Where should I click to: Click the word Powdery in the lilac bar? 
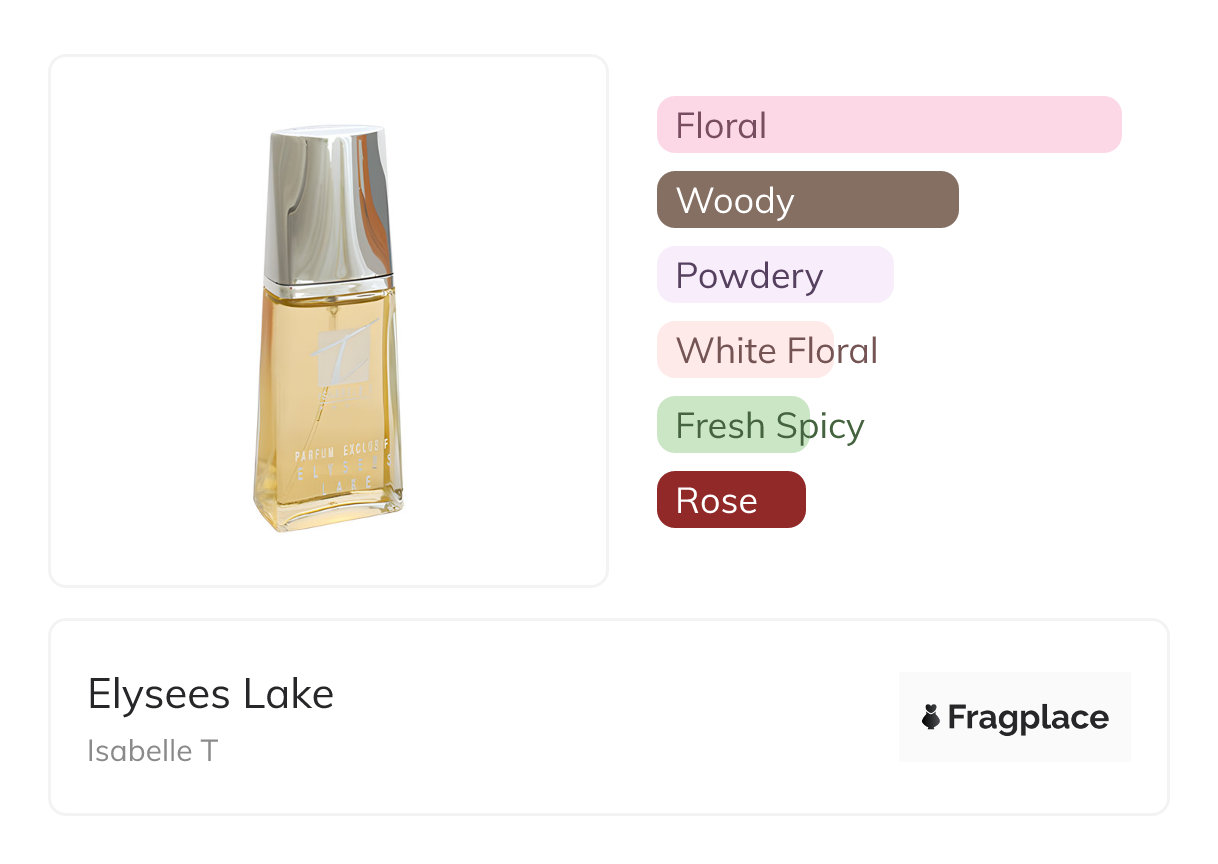point(749,276)
